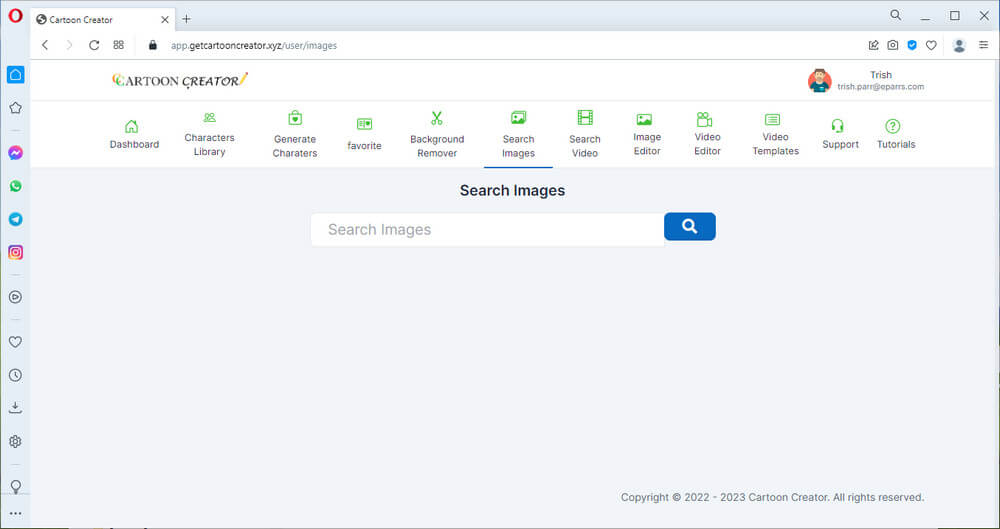Open downloads from the sidebar
Screen dimensions: 1000x529
click(x=15, y=408)
